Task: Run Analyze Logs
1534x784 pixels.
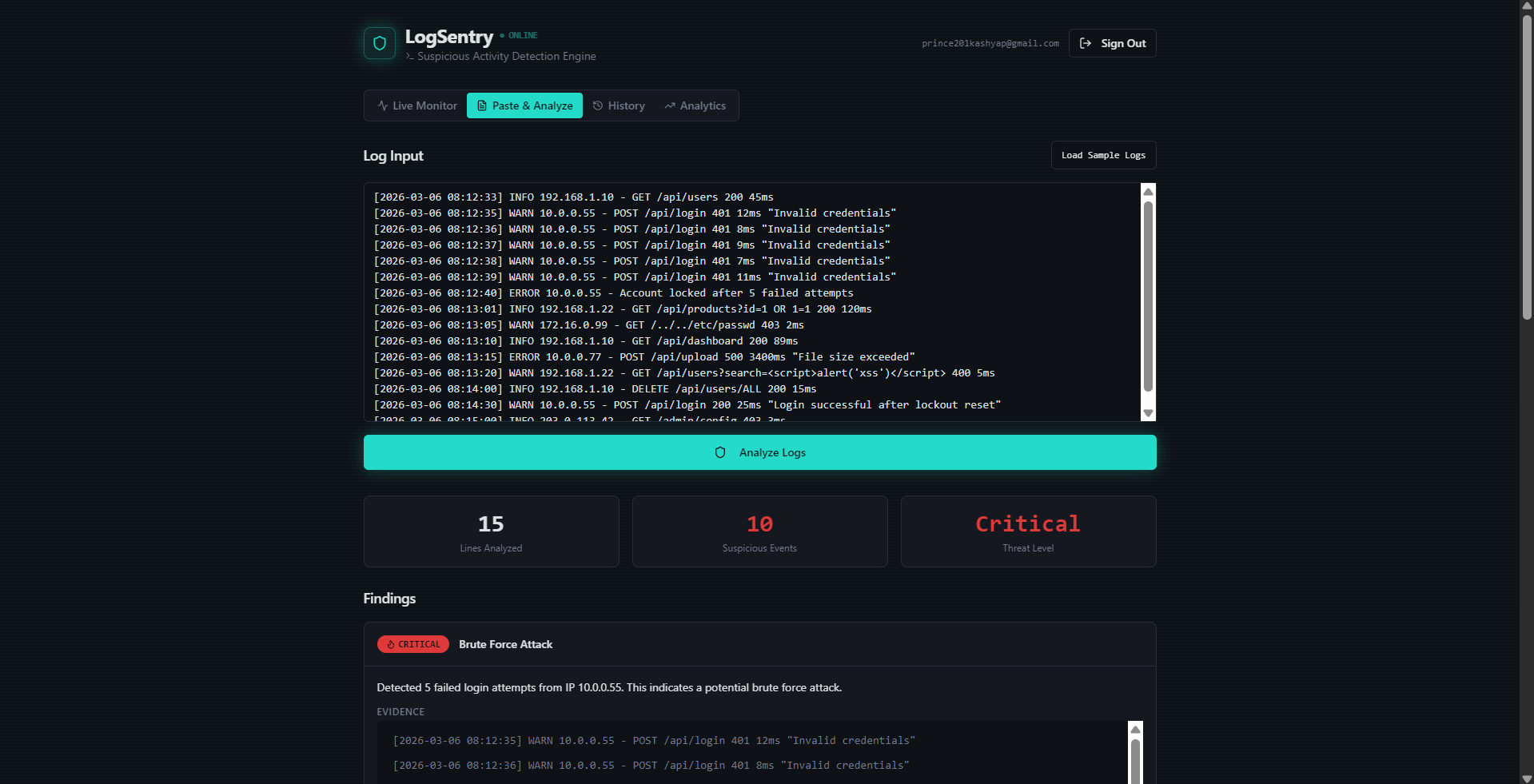Action: point(760,452)
